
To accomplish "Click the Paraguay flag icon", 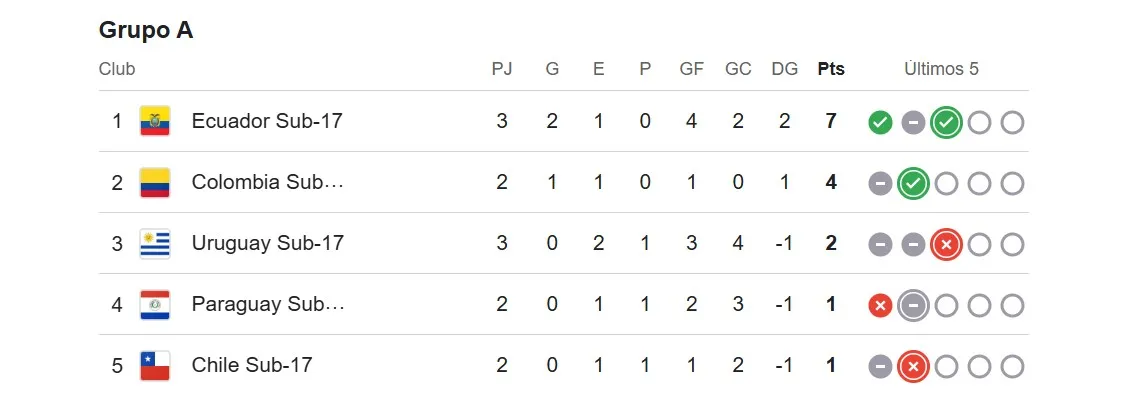I will (155, 305).
